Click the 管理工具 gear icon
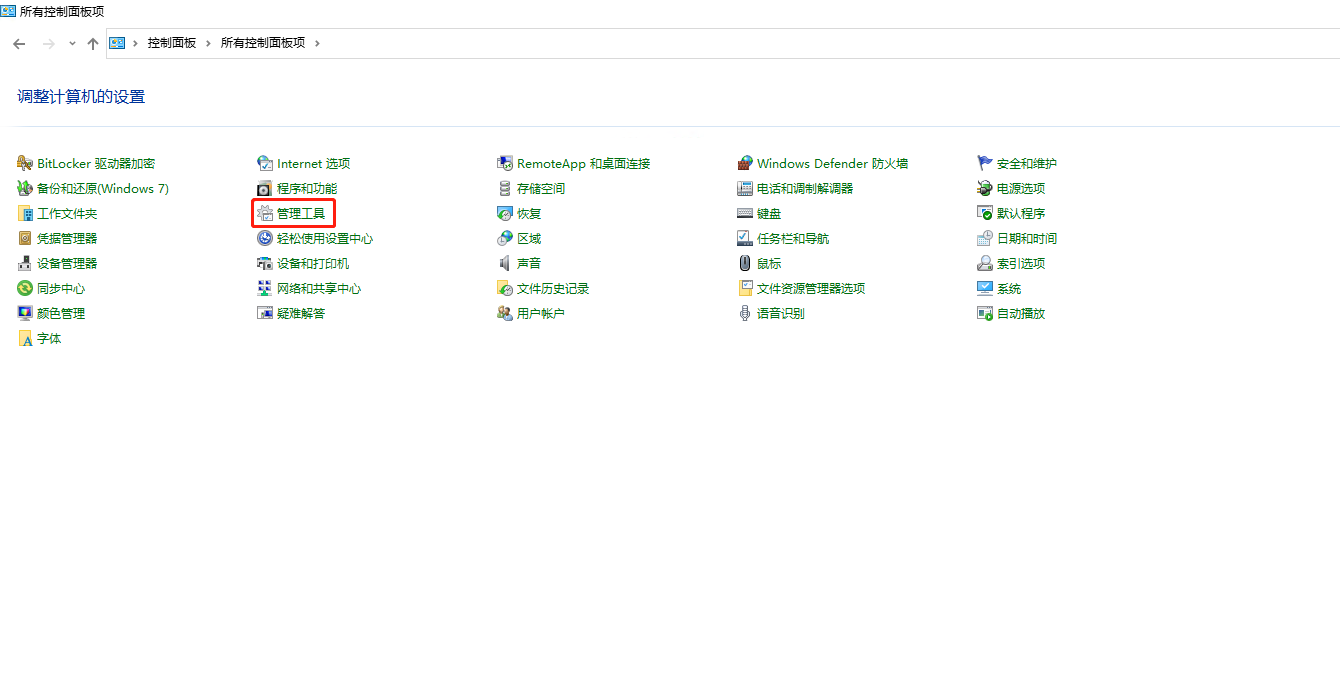 (x=265, y=213)
